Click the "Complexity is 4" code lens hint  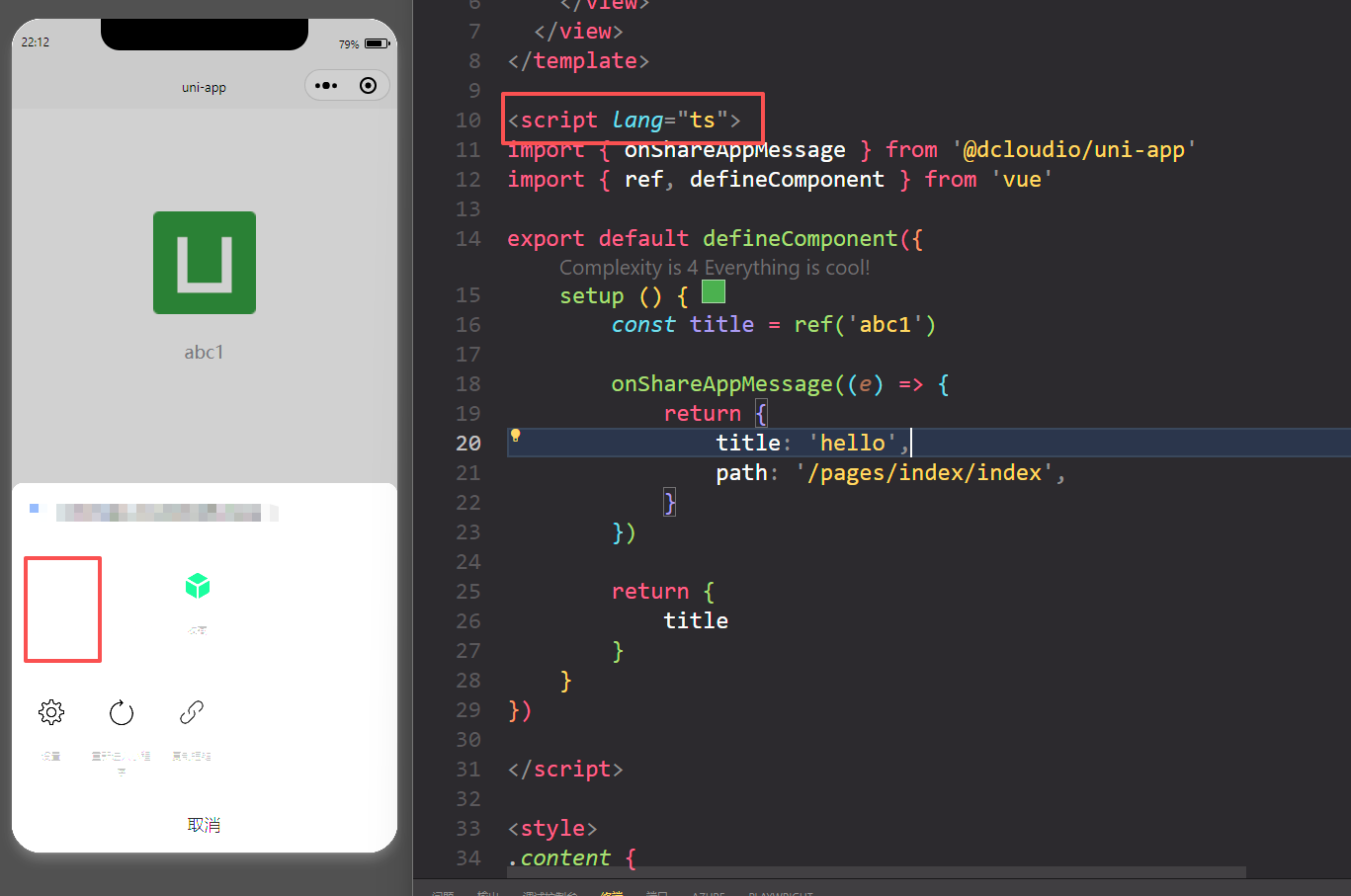[714, 268]
